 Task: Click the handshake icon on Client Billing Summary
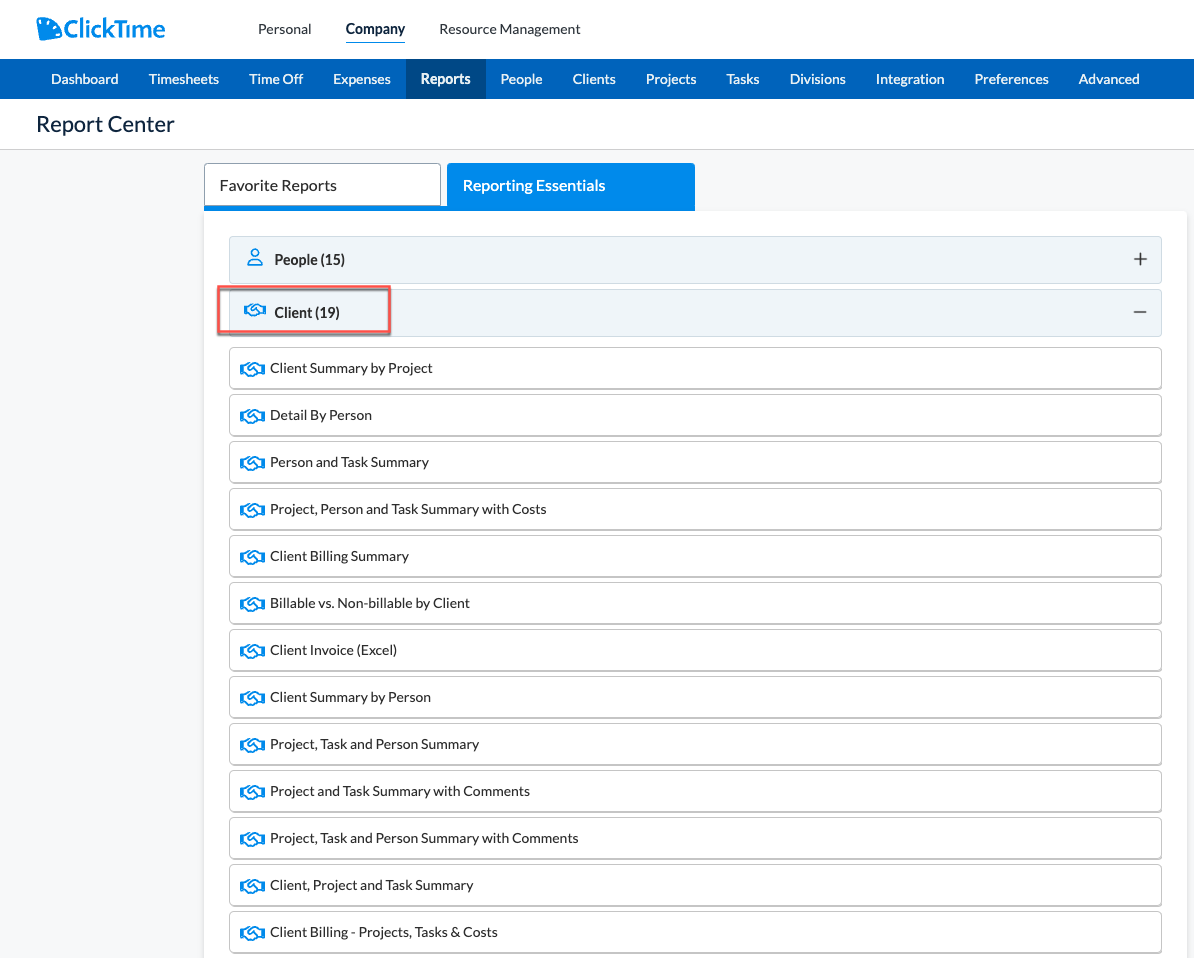click(x=252, y=556)
